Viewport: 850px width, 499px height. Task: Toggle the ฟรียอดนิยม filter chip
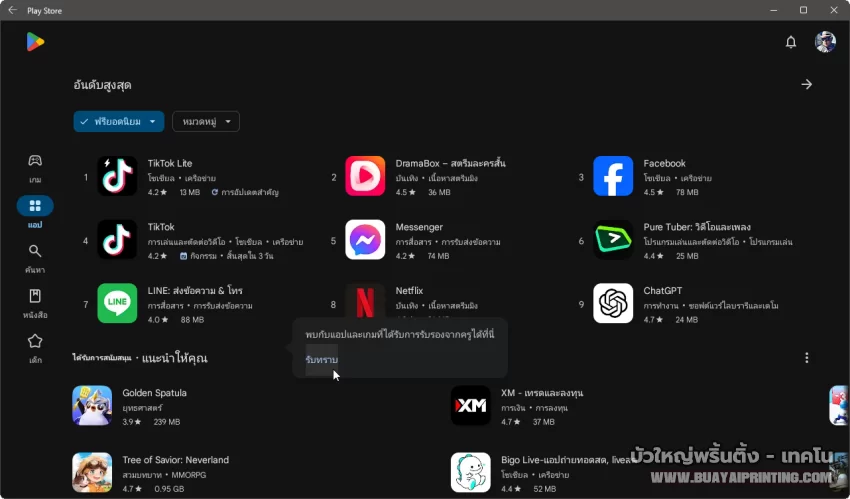(x=110, y=122)
